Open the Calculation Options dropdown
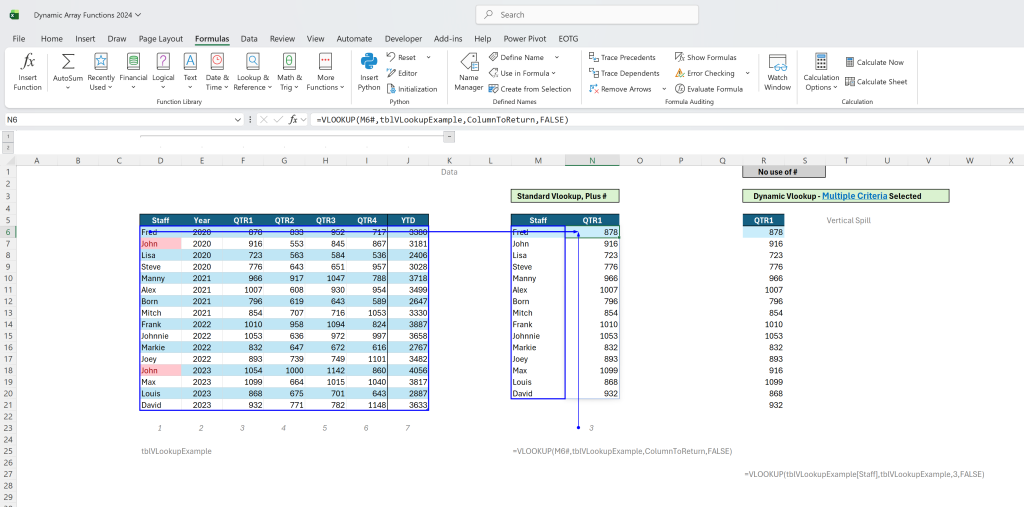The height and width of the screenshot is (507, 1024). point(822,73)
